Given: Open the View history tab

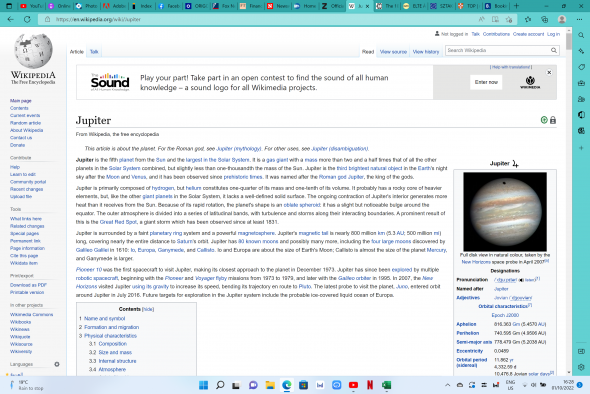Looking at the screenshot, I should (x=426, y=52).
